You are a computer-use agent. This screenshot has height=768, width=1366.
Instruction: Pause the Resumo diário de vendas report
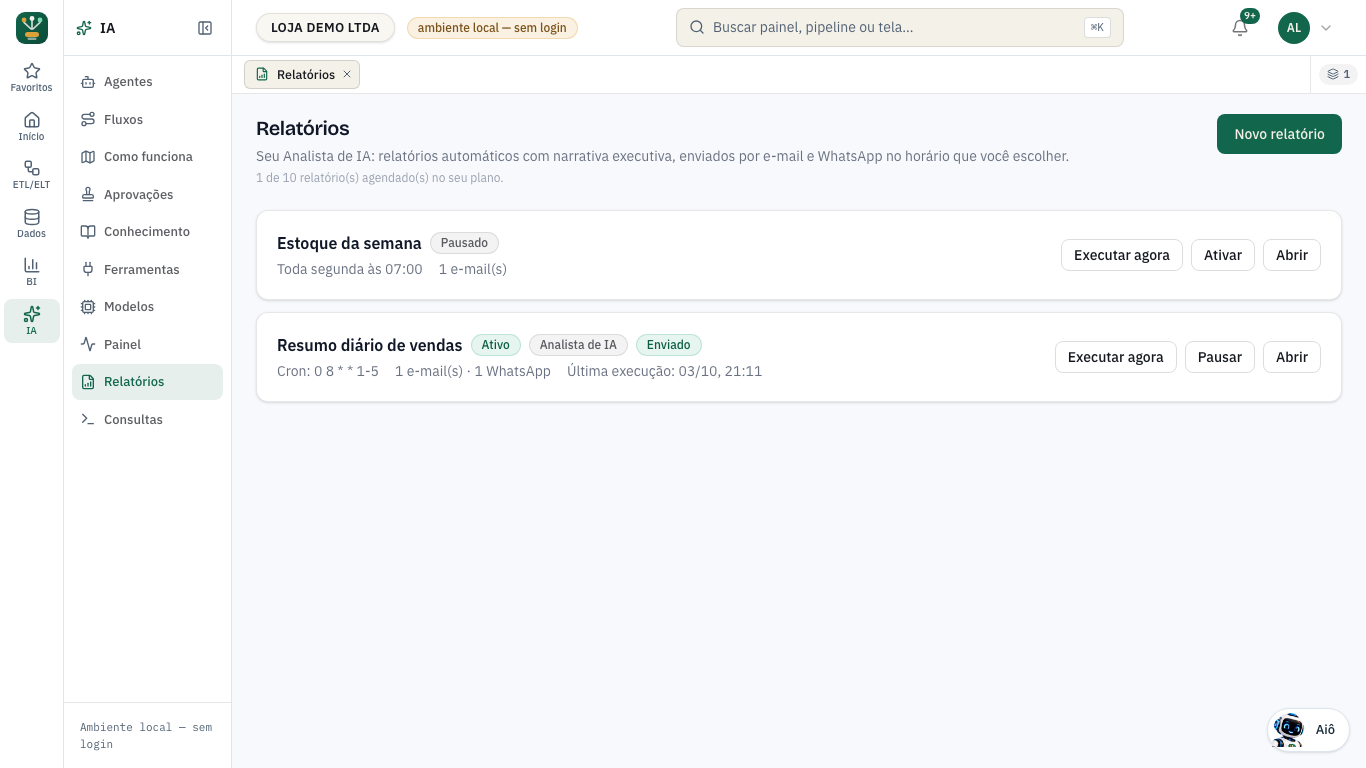point(1220,357)
